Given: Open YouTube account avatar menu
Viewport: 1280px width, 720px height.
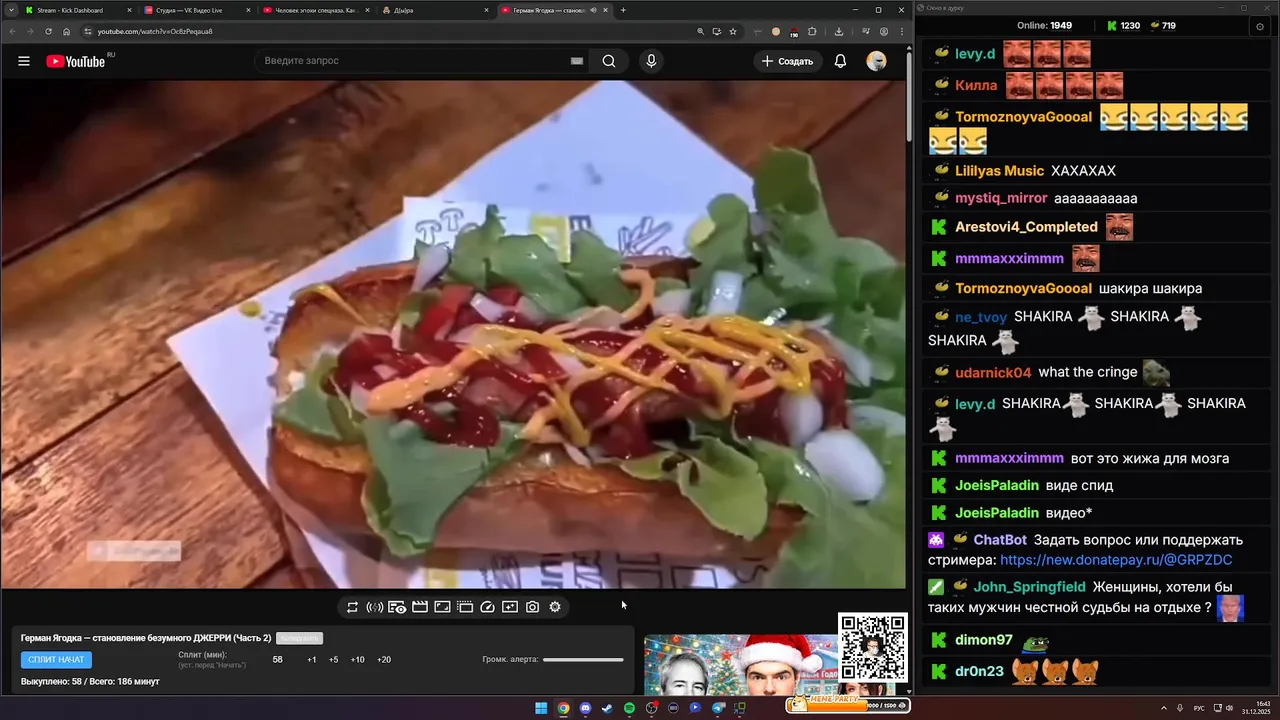Looking at the screenshot, I should (x=876, y=61).
